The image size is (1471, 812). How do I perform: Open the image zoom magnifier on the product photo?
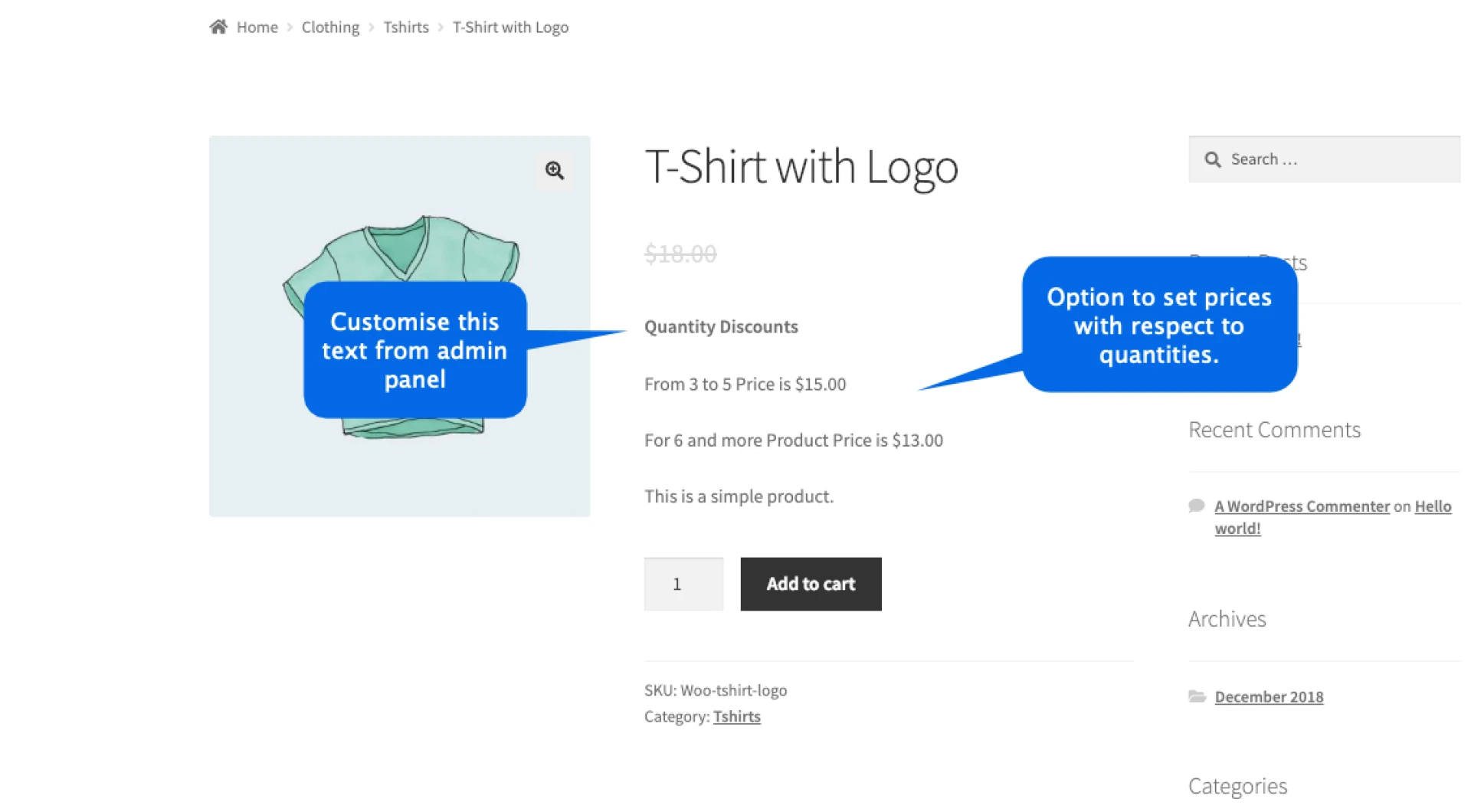554,170
